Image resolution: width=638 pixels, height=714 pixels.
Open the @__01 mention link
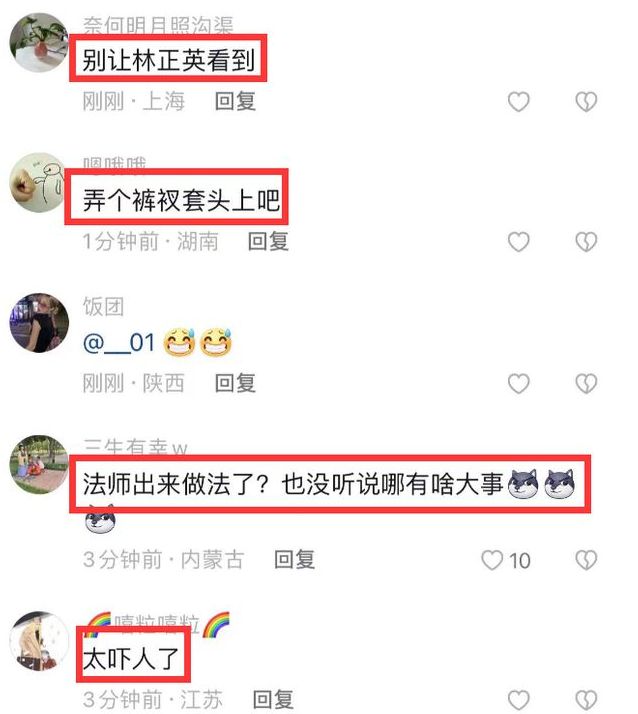click(x=119, y=342)
